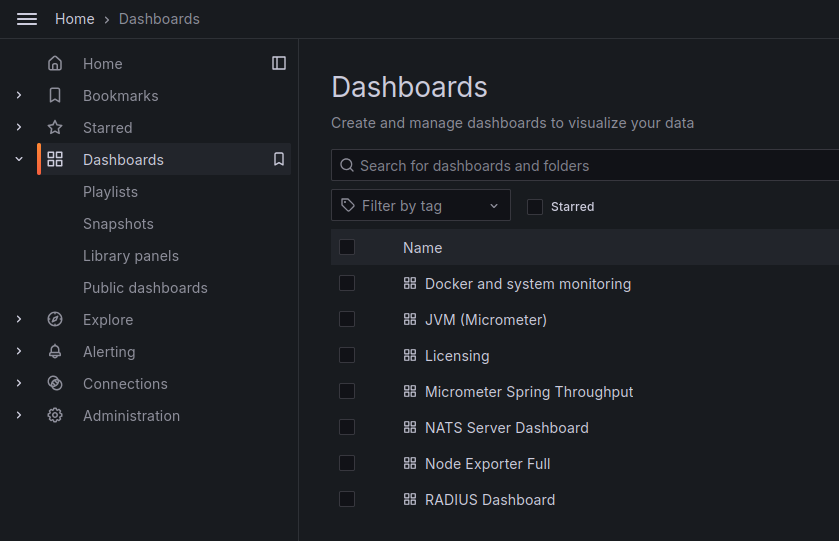Click the Starred star icon in sidebar
The height and width of the screenshot is (541, 839).
tap(55, 128)
